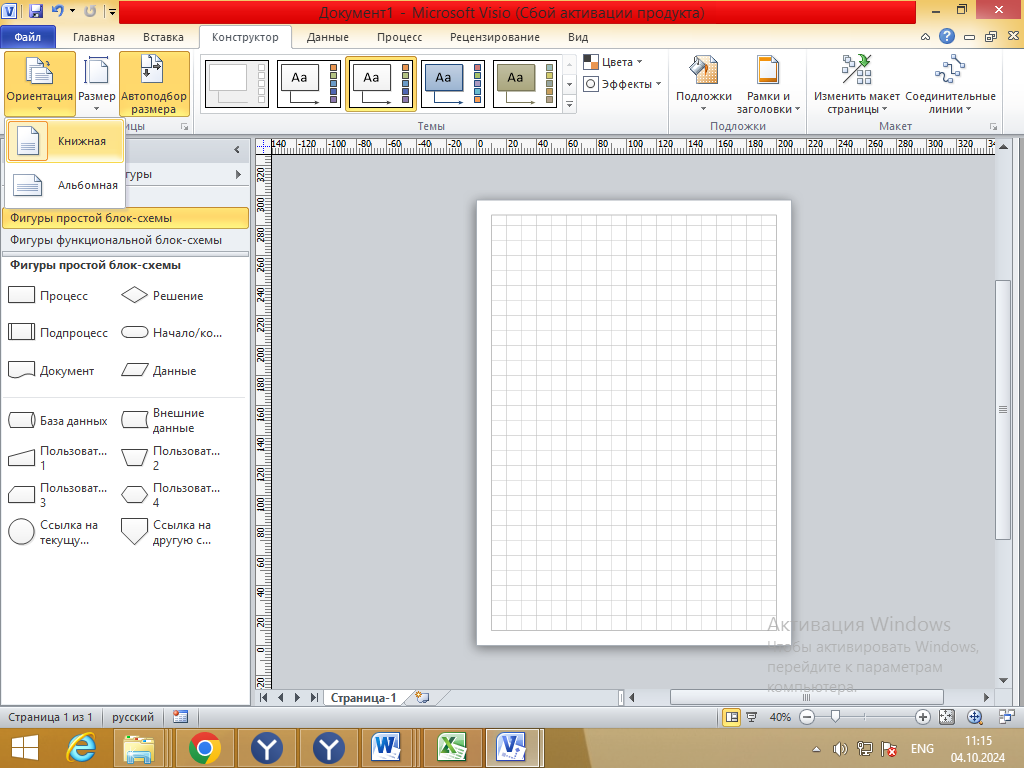Open Соединительные линии connectors menu
1024x768 pixels.
point(950,84)
